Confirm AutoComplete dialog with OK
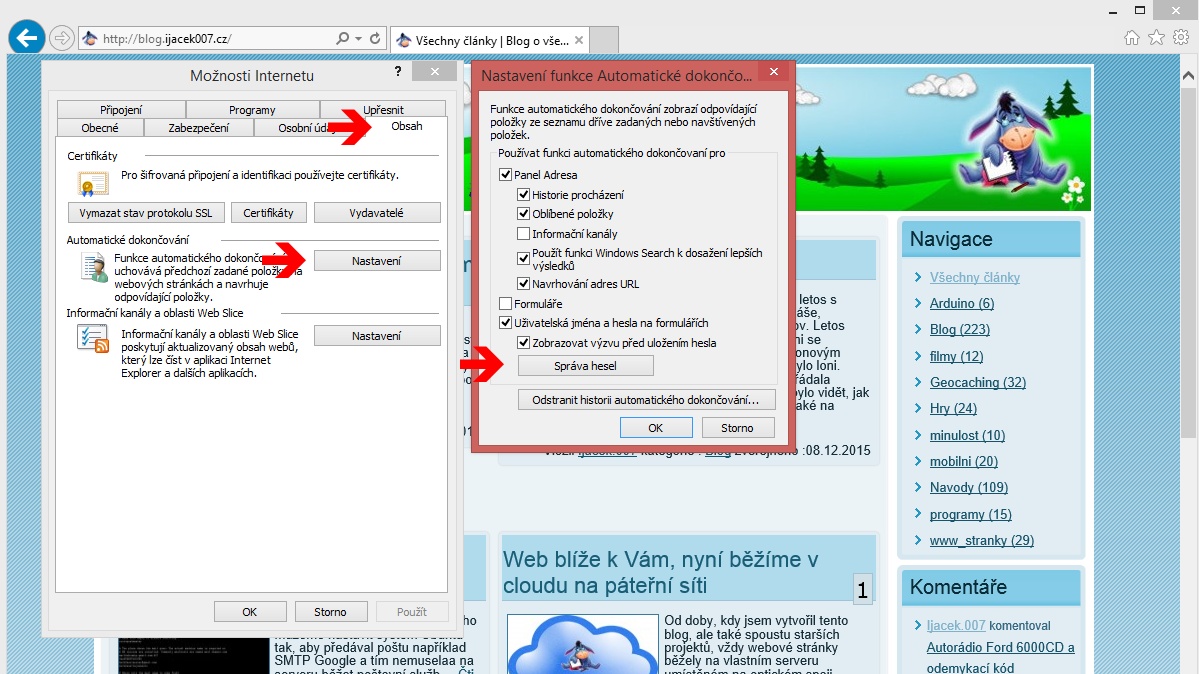This screenshot has width=1199, height=674. [x=656, y=428]
